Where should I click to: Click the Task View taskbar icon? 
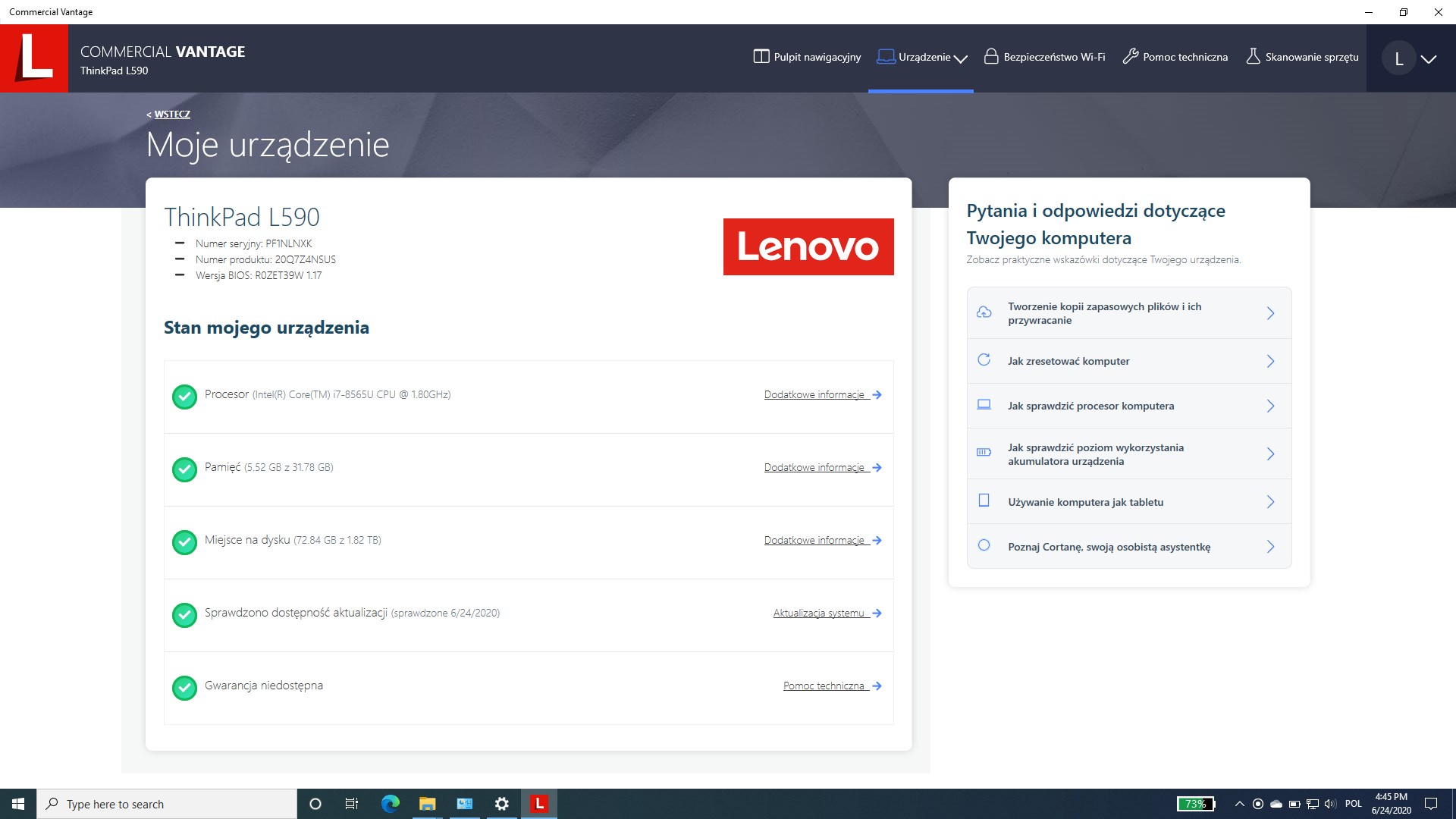pos(352,804)
